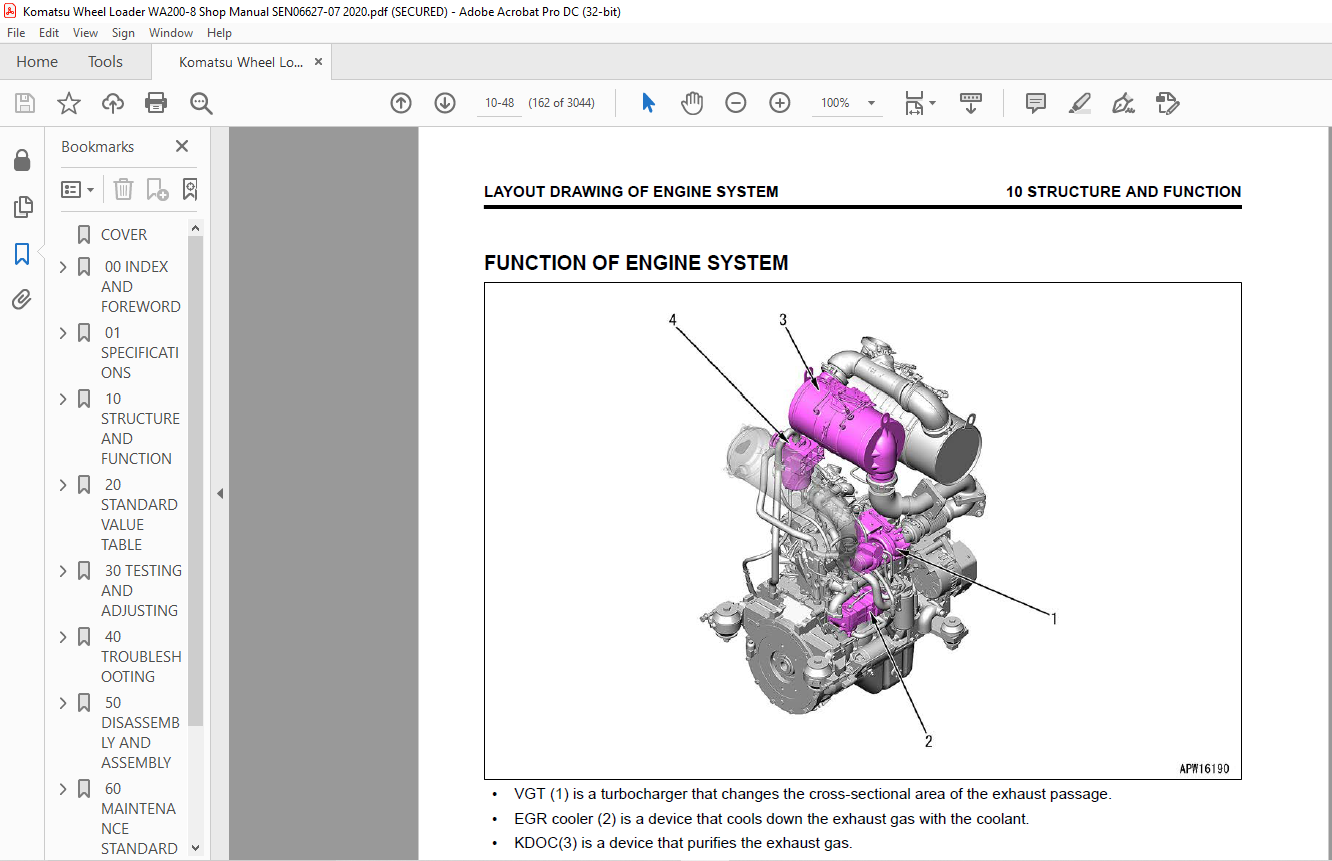Click the lock security settings icon
The image size is (1332, 861).
pos(22,161)
